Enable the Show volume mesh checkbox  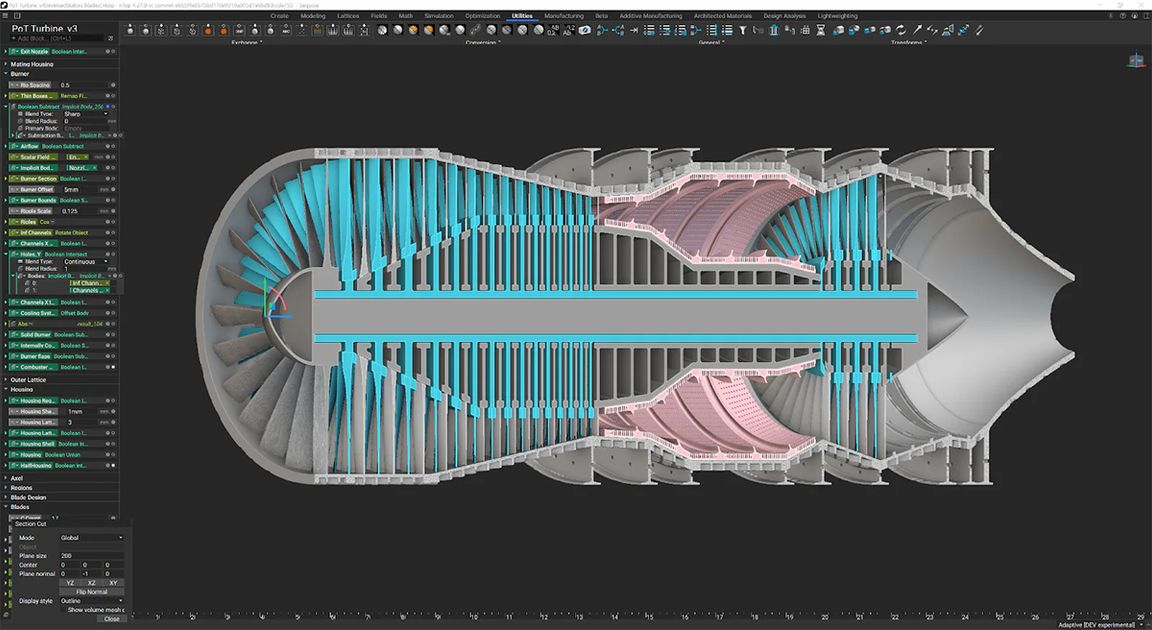64,610
